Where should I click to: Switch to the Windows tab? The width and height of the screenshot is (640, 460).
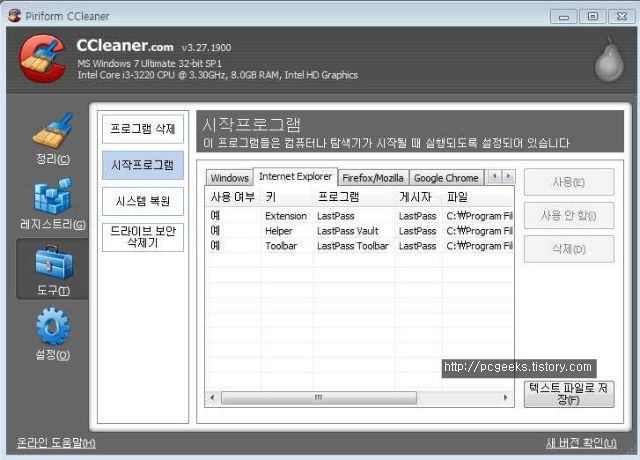tap(230, 178)
